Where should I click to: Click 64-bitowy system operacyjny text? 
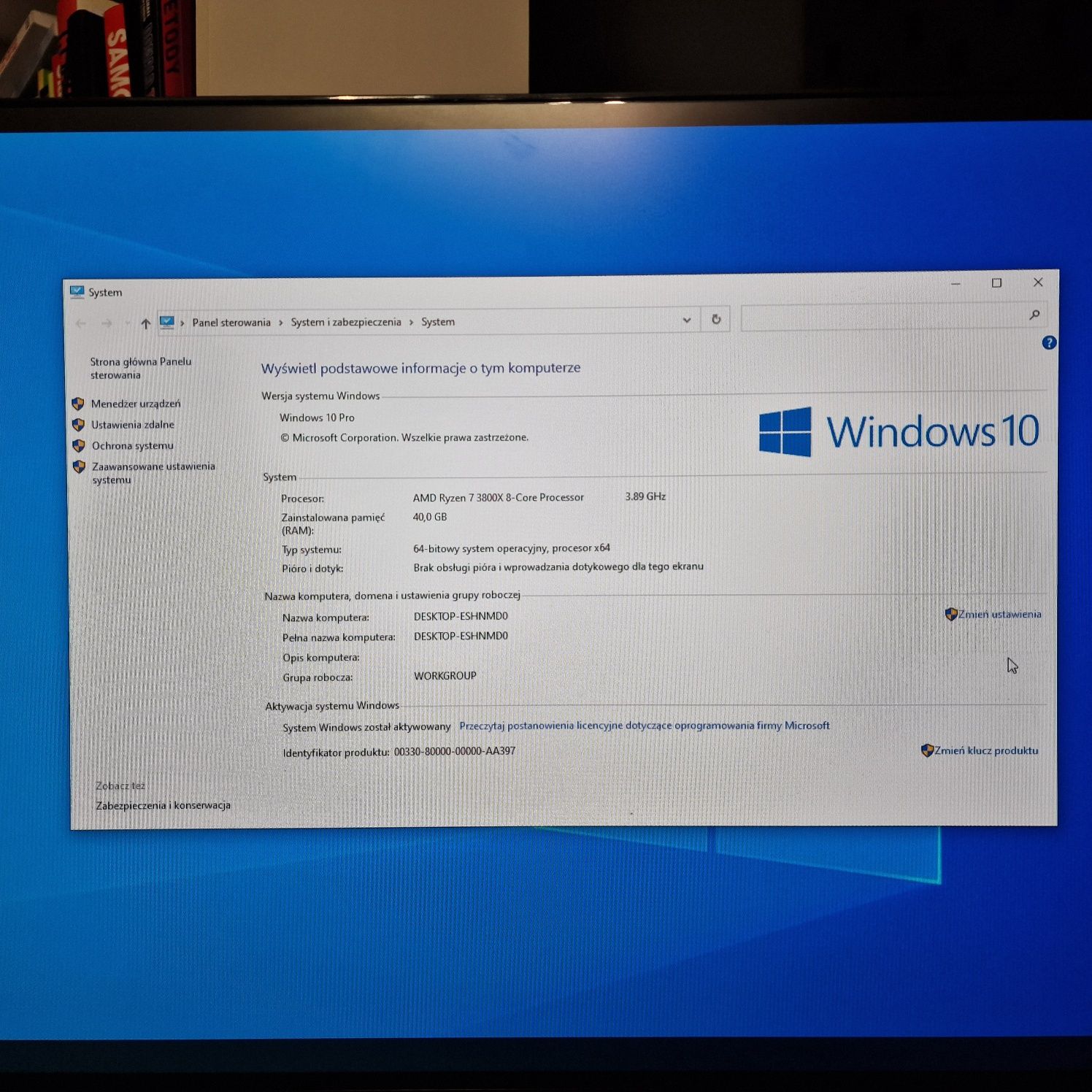click(x=512, y=548)
